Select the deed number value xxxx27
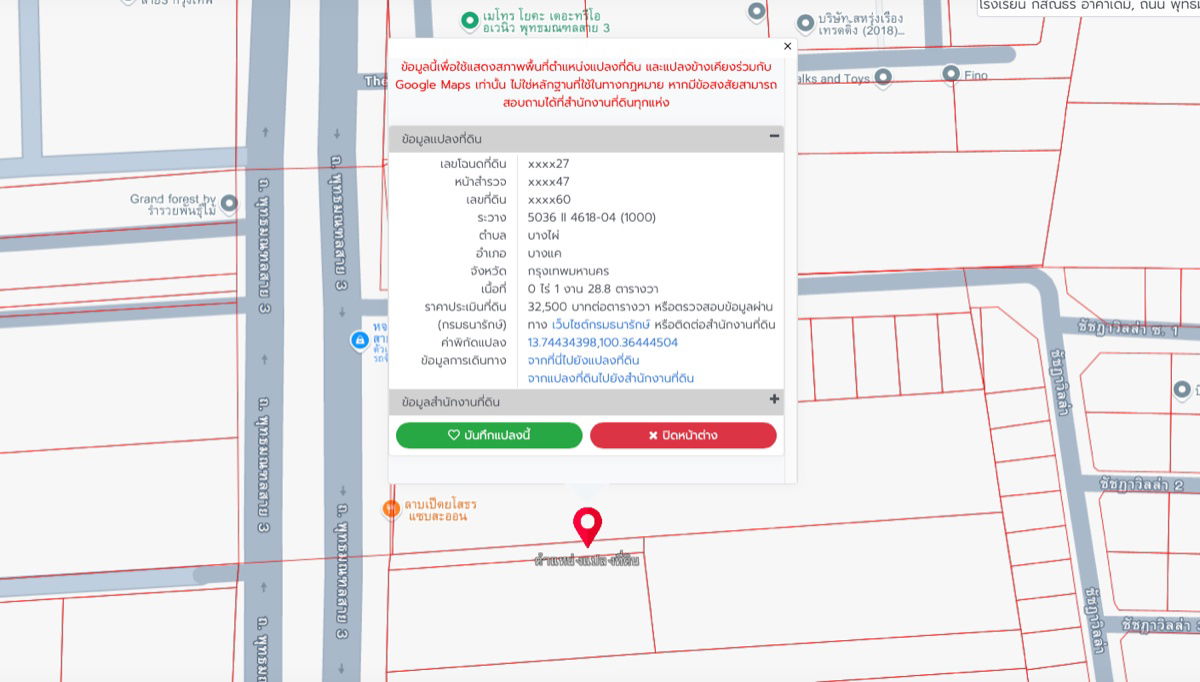This screenshot has width=1200, height=682. point(549,163)
